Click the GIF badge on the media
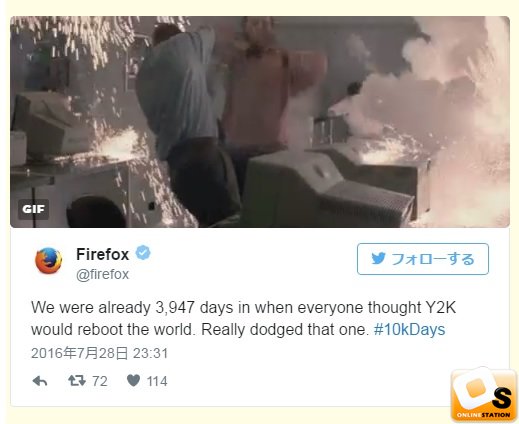 point(33,209)
